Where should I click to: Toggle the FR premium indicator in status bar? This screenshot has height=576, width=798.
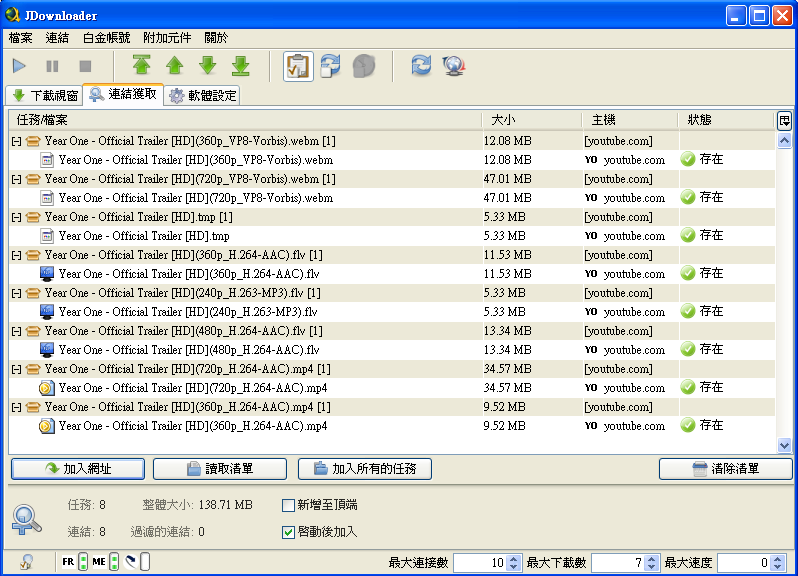click(x=83, y=562)
